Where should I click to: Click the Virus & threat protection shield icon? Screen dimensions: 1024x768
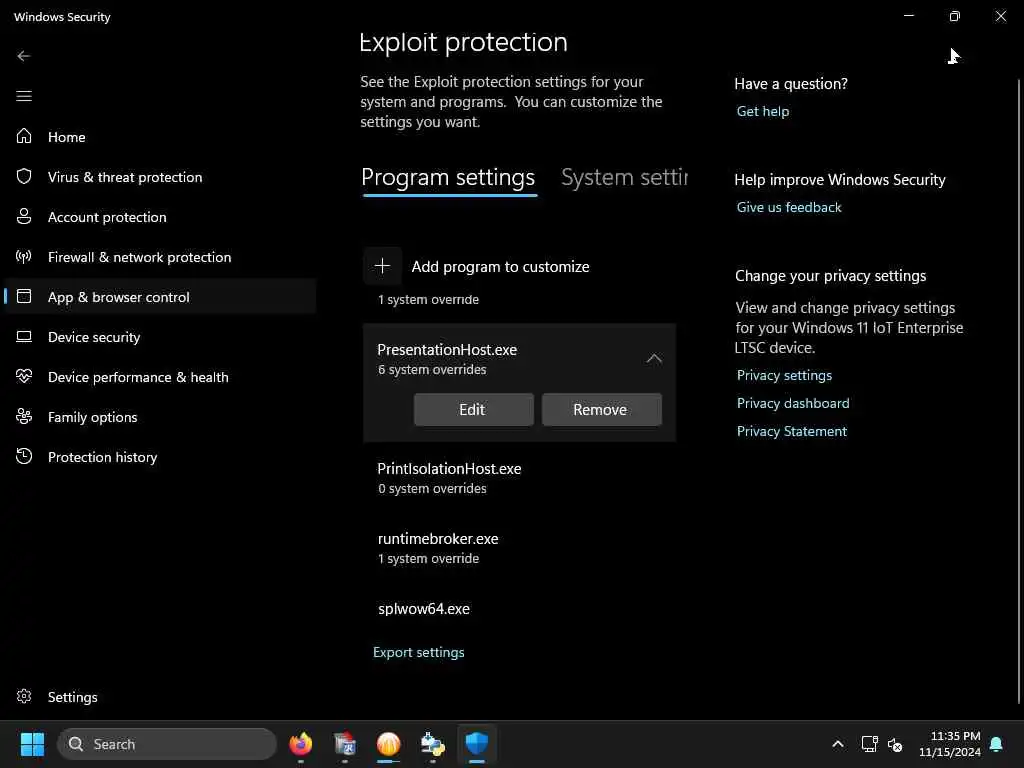click(x=24, y=176)
